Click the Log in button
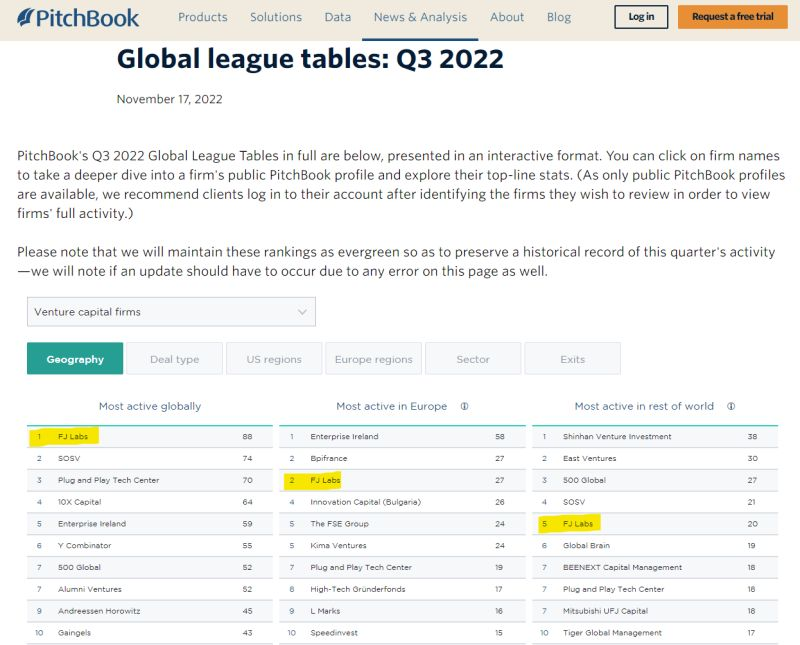 pos(641,17)
